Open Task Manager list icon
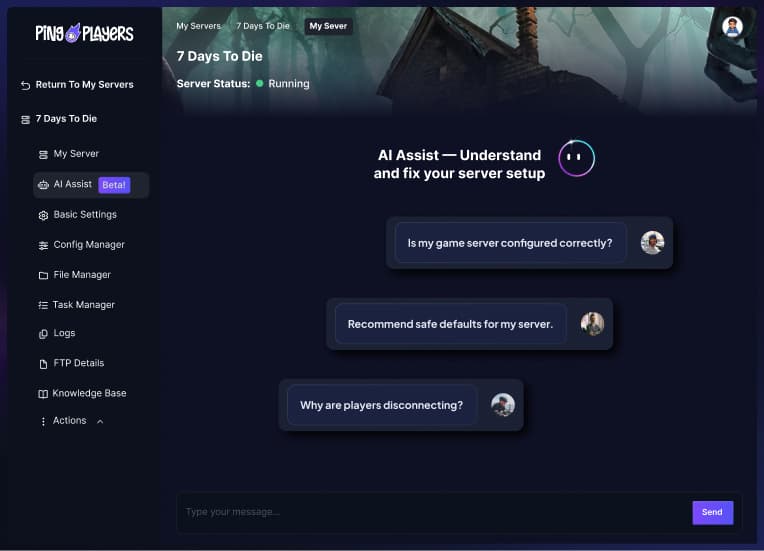The image size is (764, 551). click(43, 305)
